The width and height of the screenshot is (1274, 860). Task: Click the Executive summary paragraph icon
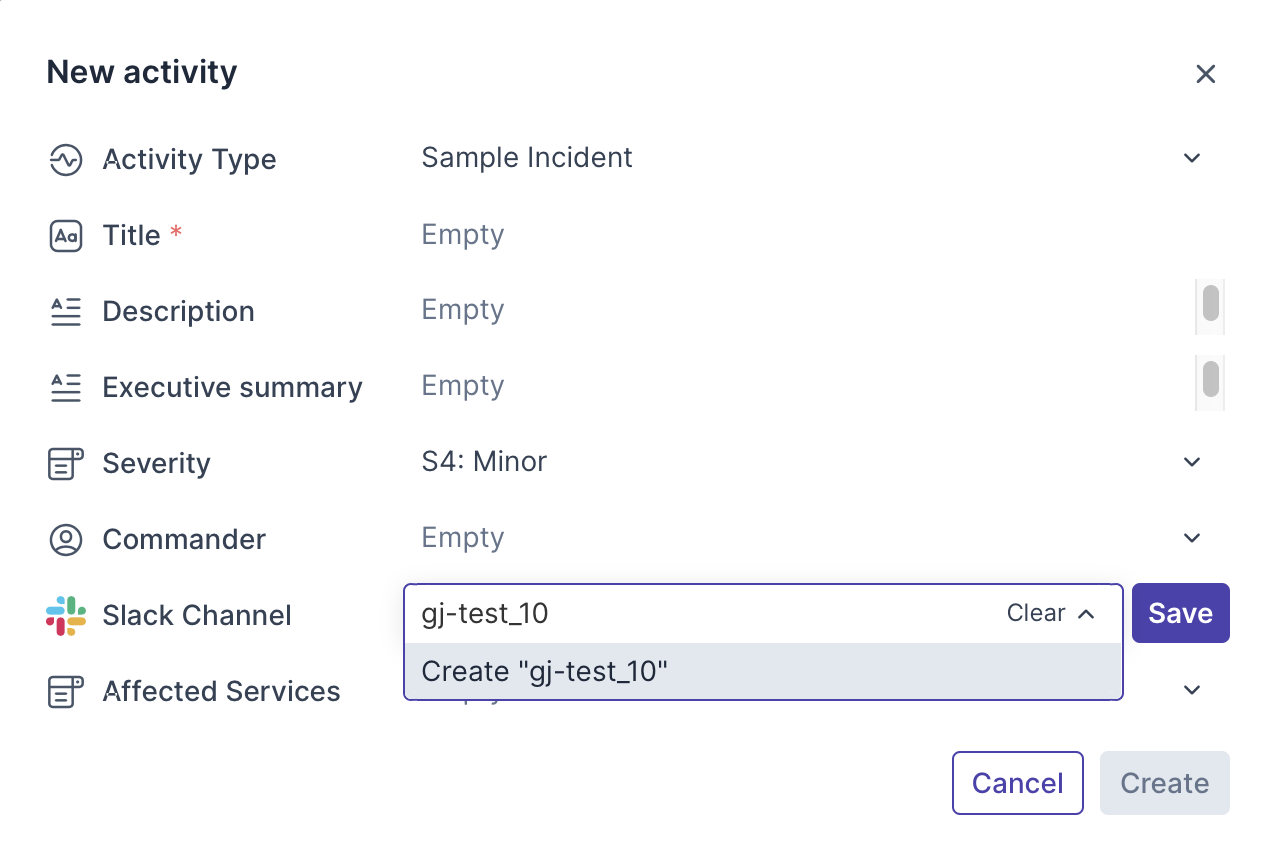[x=66, y=388]
